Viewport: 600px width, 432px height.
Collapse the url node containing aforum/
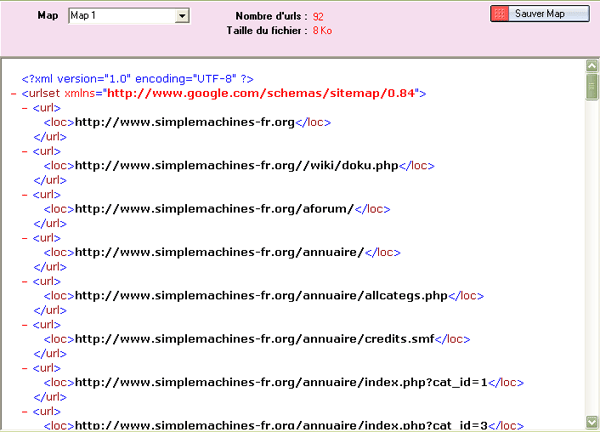tap(24, 195)
